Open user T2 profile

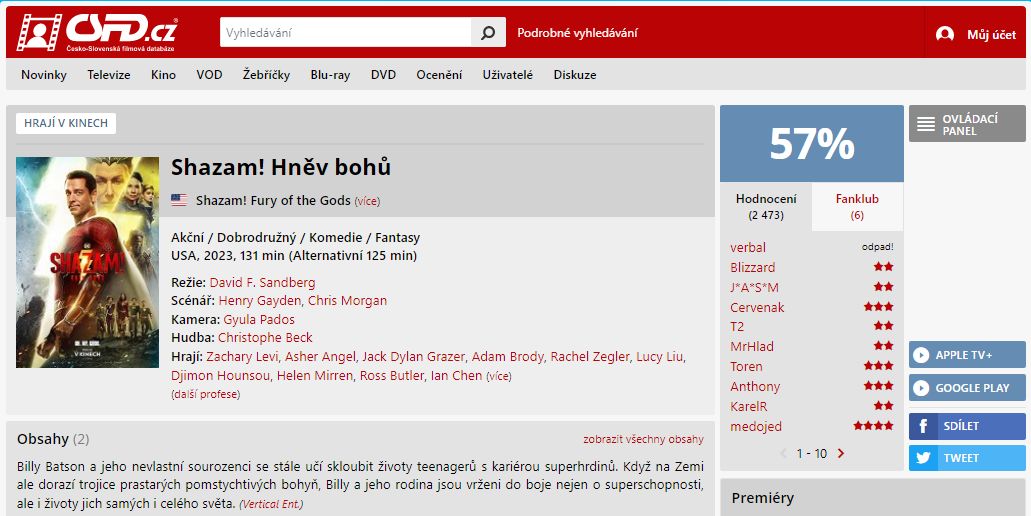pyautogui.click(x=737, y=327)
